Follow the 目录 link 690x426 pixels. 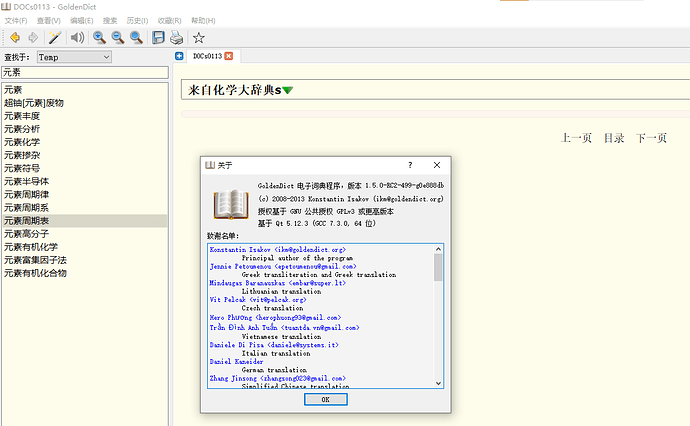click(x=613, y=138)
